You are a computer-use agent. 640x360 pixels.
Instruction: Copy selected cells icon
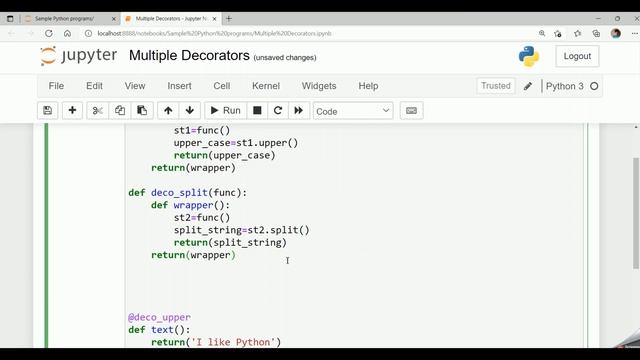click(x=120, y=111)
